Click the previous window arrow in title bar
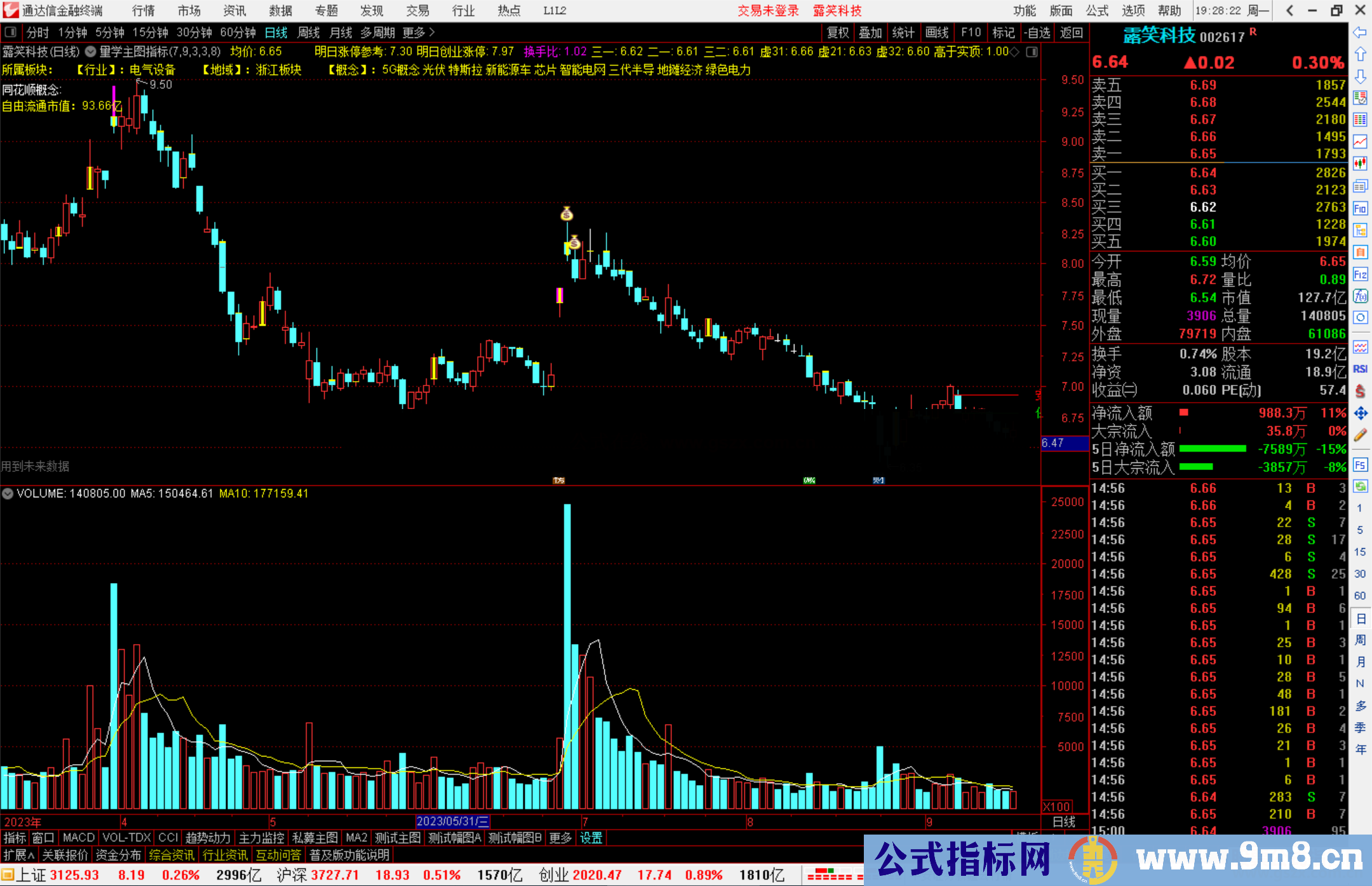 [1289, 10]
